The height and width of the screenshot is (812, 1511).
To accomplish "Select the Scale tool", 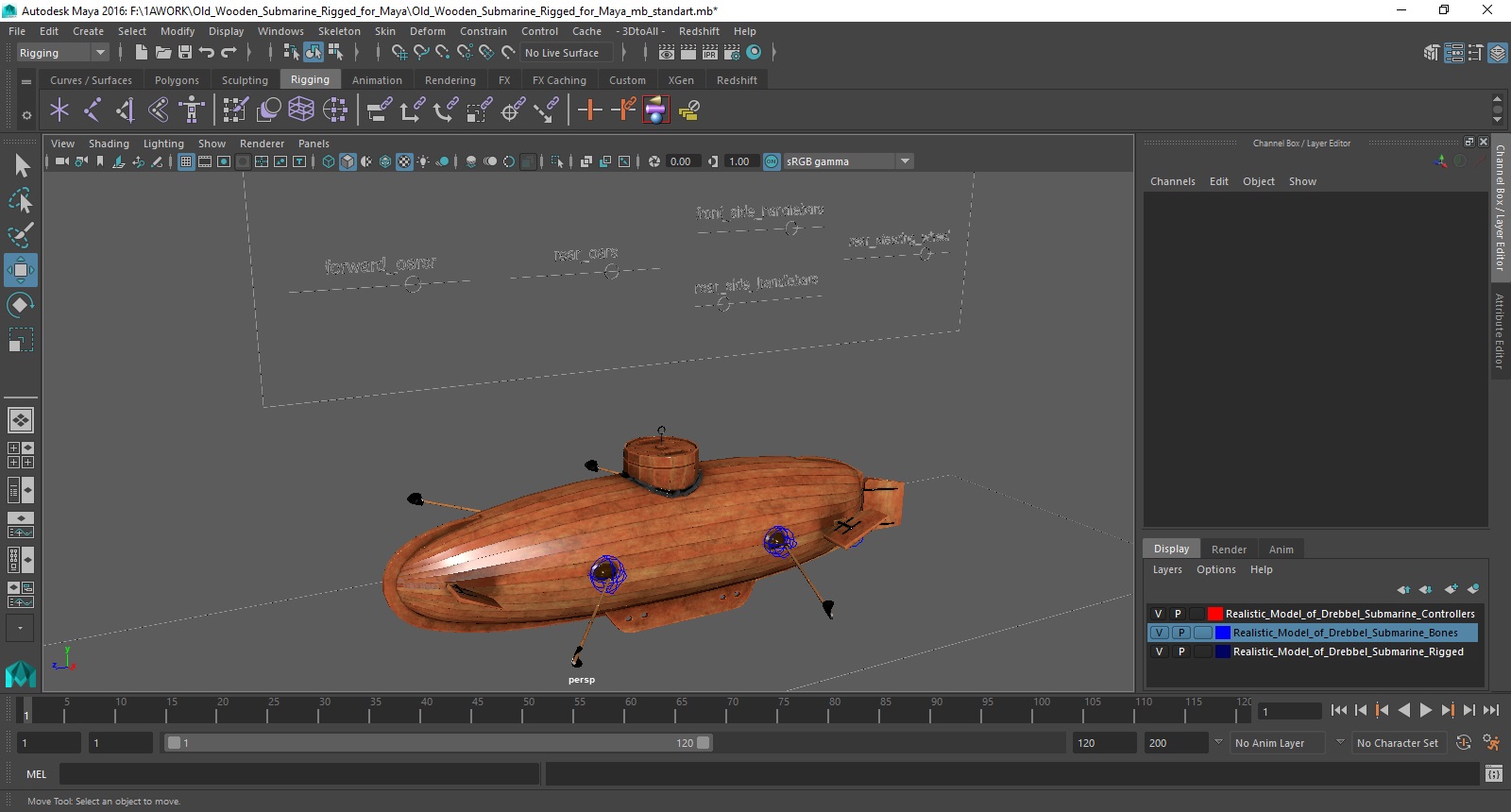I will tap(21, 339).
